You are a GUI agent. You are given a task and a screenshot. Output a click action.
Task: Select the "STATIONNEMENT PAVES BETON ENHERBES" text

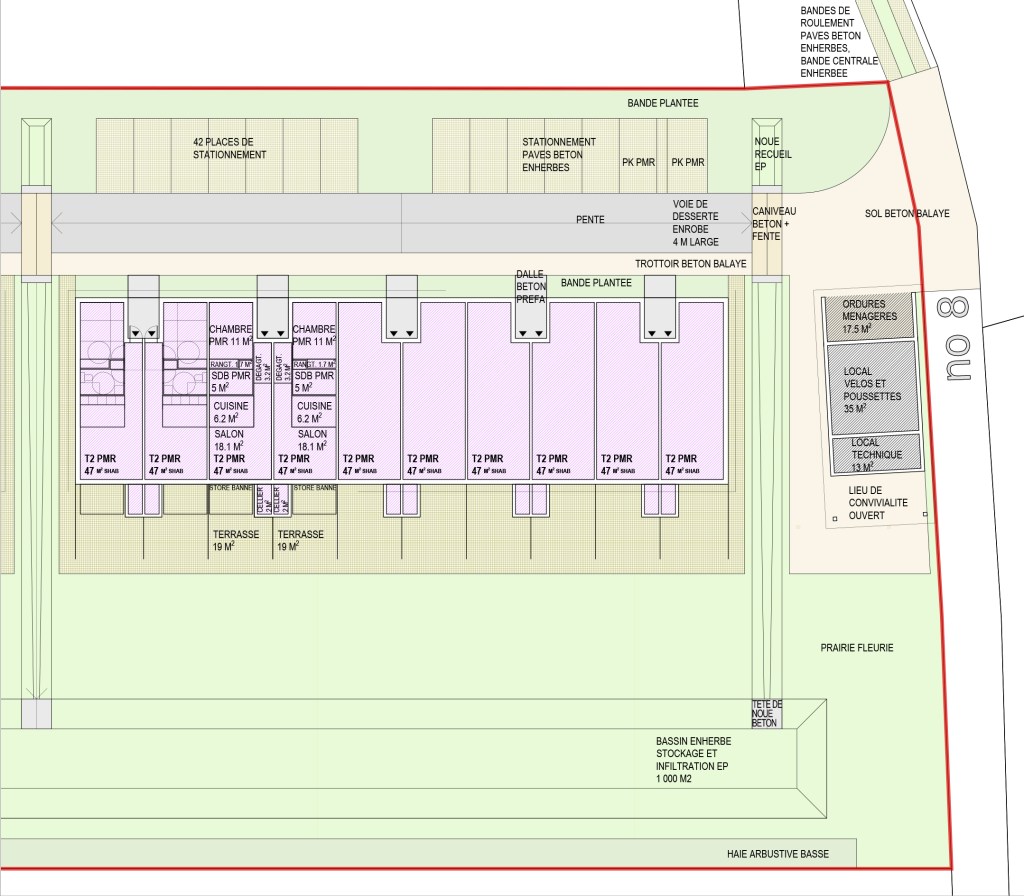558,154
